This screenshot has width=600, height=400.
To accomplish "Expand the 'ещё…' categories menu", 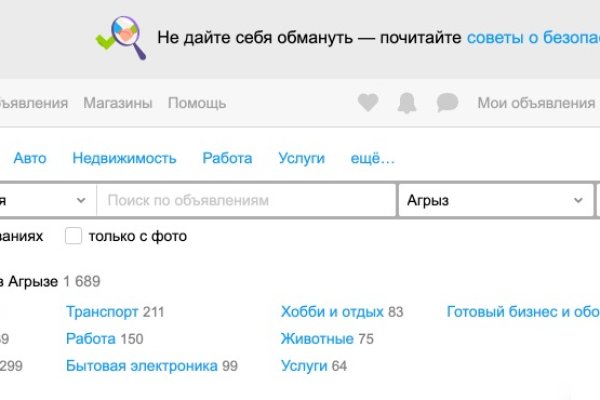I will 372,158.
